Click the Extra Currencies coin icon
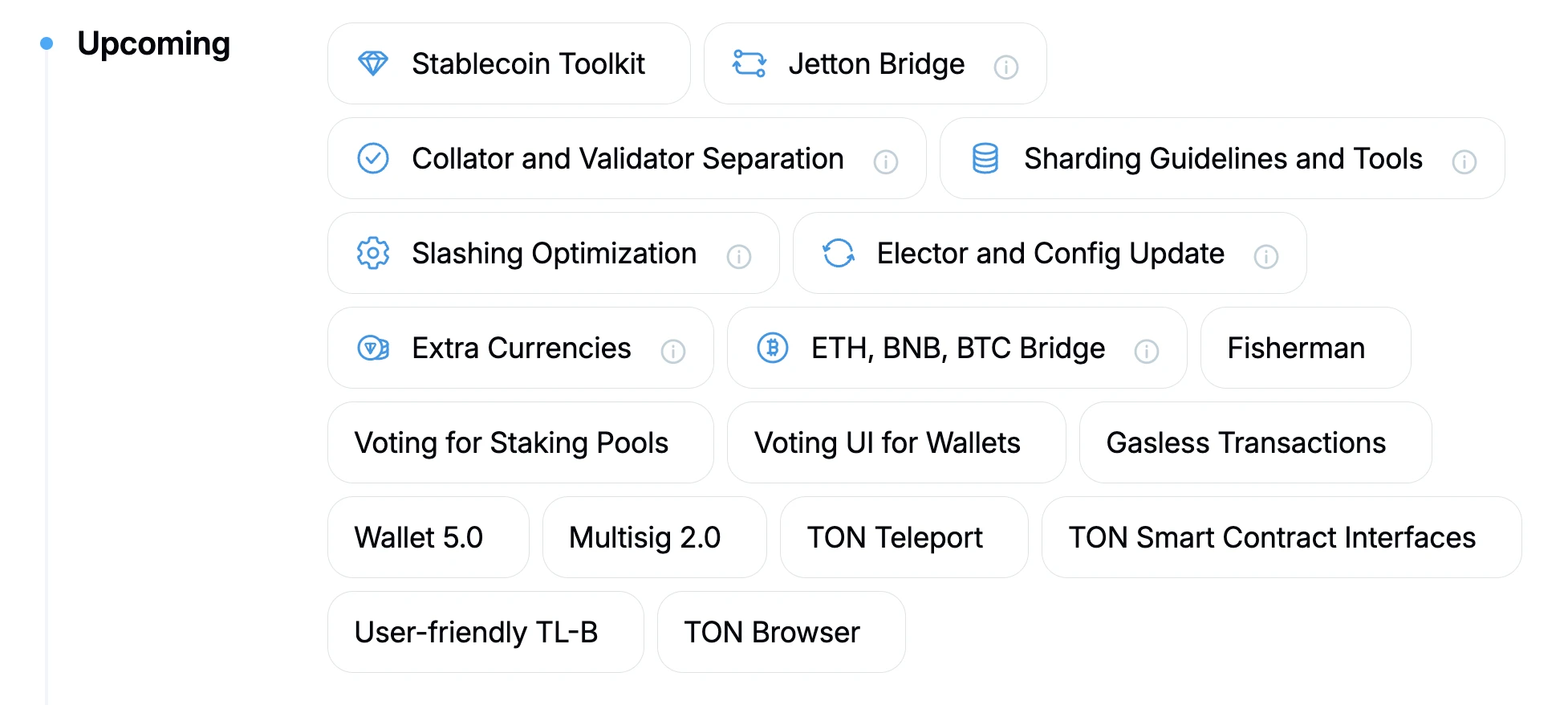Image resolution: width=1568 pixels, height=705 pixels. click(373, 348)
